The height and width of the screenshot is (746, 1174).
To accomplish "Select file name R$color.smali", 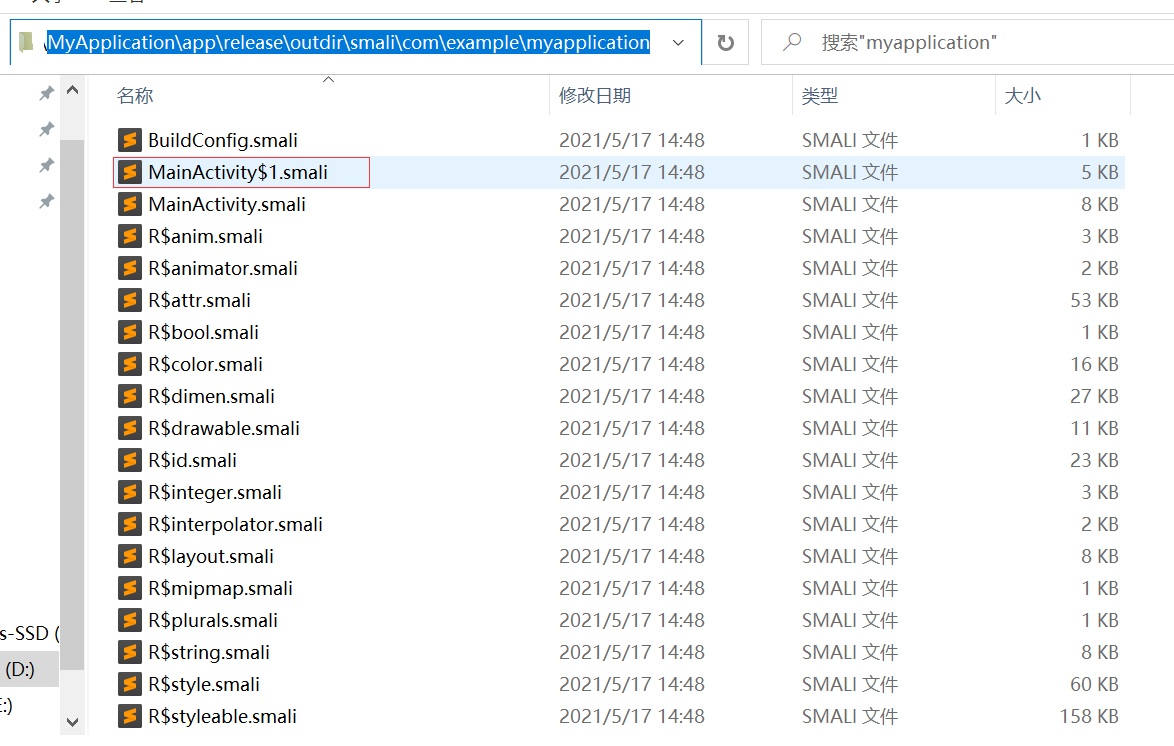I will [205, 364].
